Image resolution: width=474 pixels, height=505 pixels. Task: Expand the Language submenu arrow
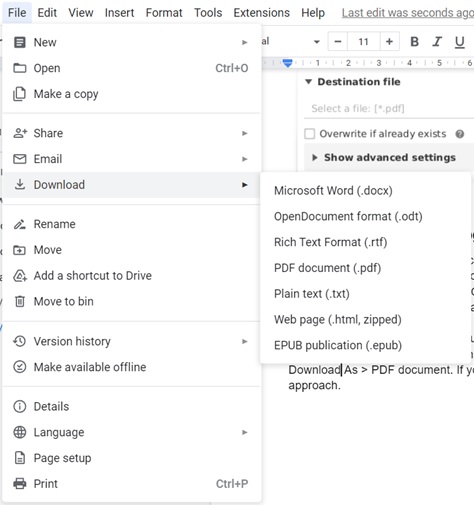click(x=245, y=432)
